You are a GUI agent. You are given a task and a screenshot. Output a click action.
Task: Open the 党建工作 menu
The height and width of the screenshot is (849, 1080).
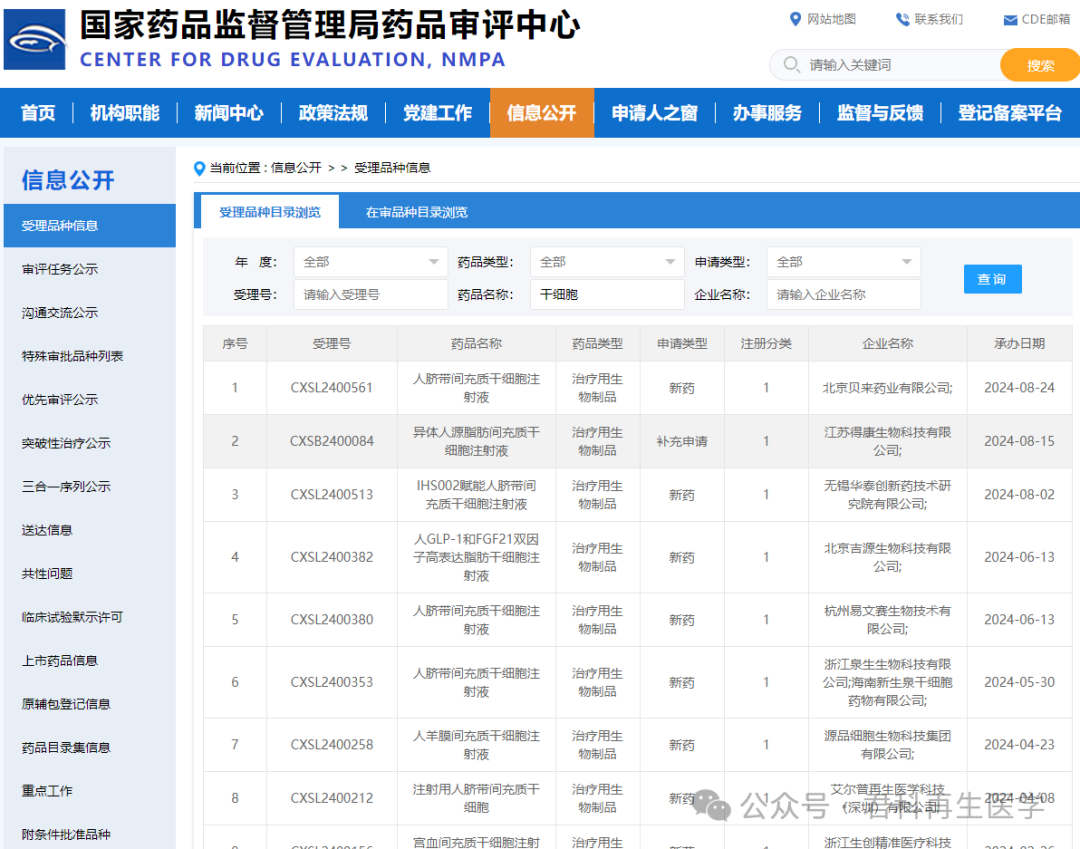tap(437, 113)
